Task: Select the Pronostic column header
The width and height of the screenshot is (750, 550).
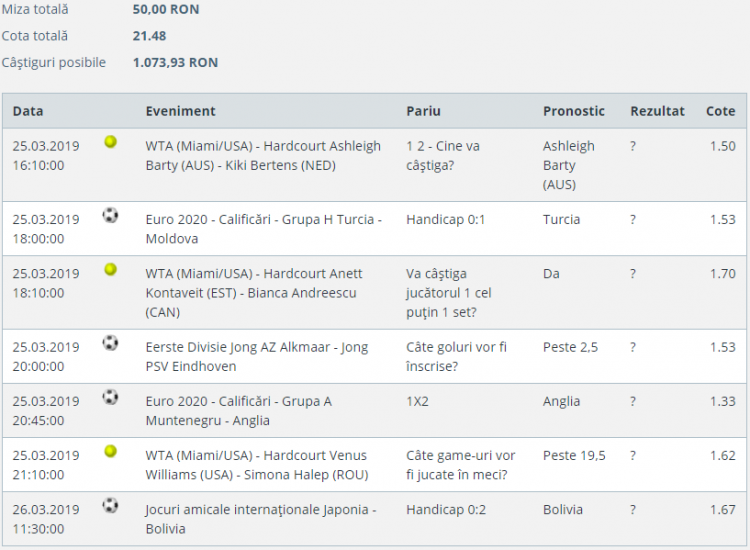Action: [573, 111]
